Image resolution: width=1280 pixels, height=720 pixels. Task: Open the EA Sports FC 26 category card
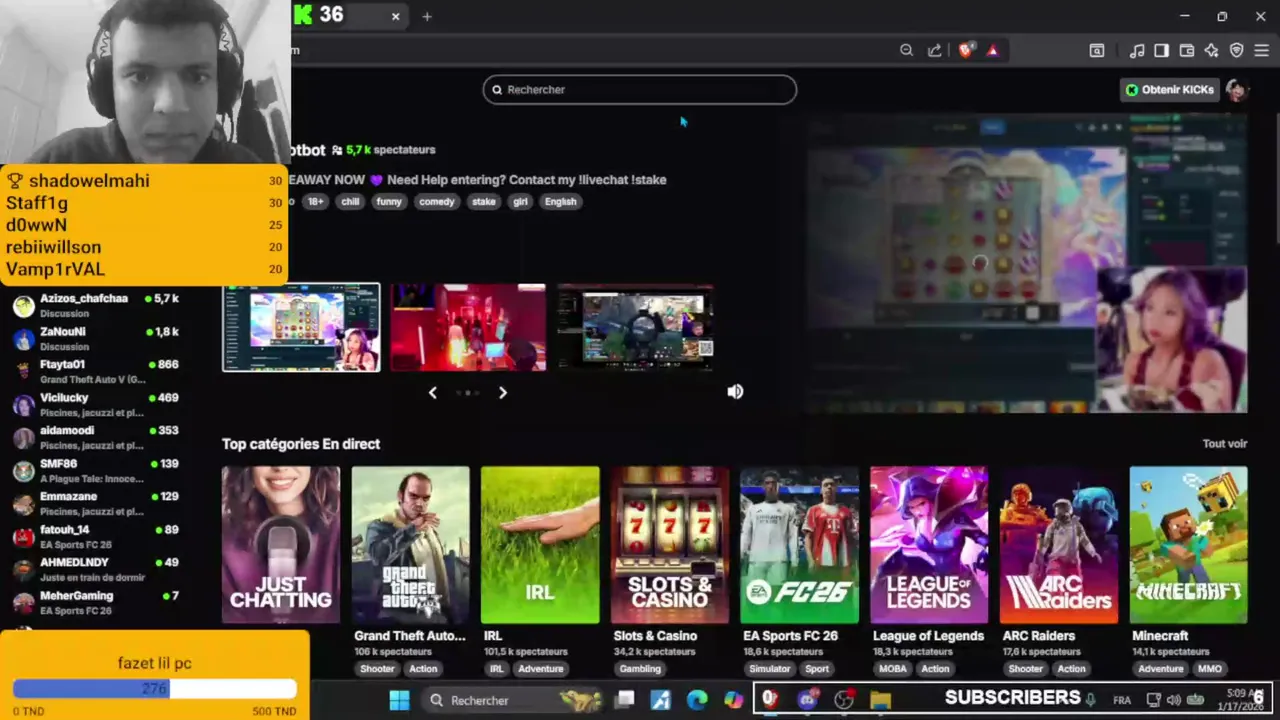tap(799, 545)
